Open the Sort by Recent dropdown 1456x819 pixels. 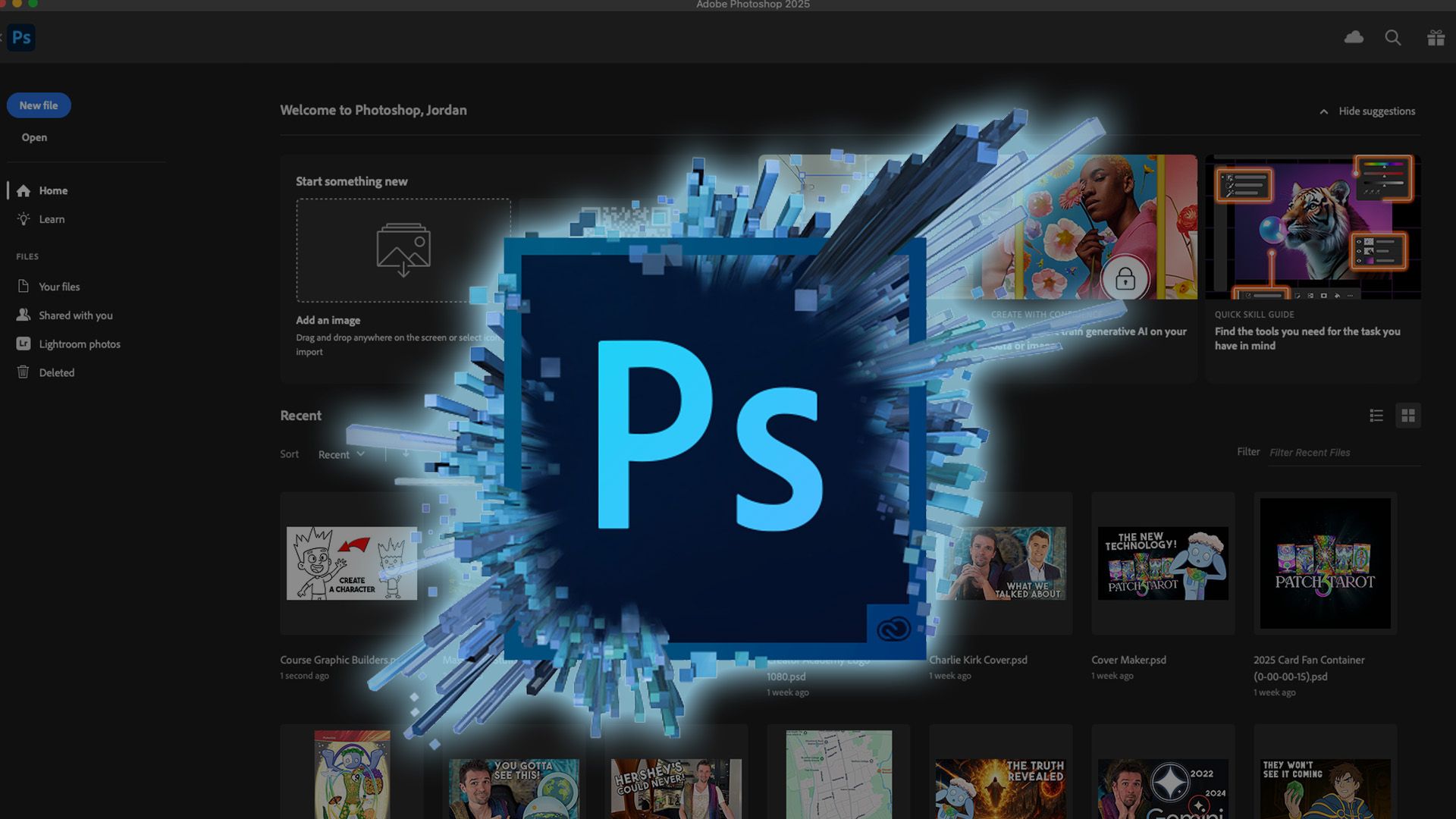click(341, 454)
